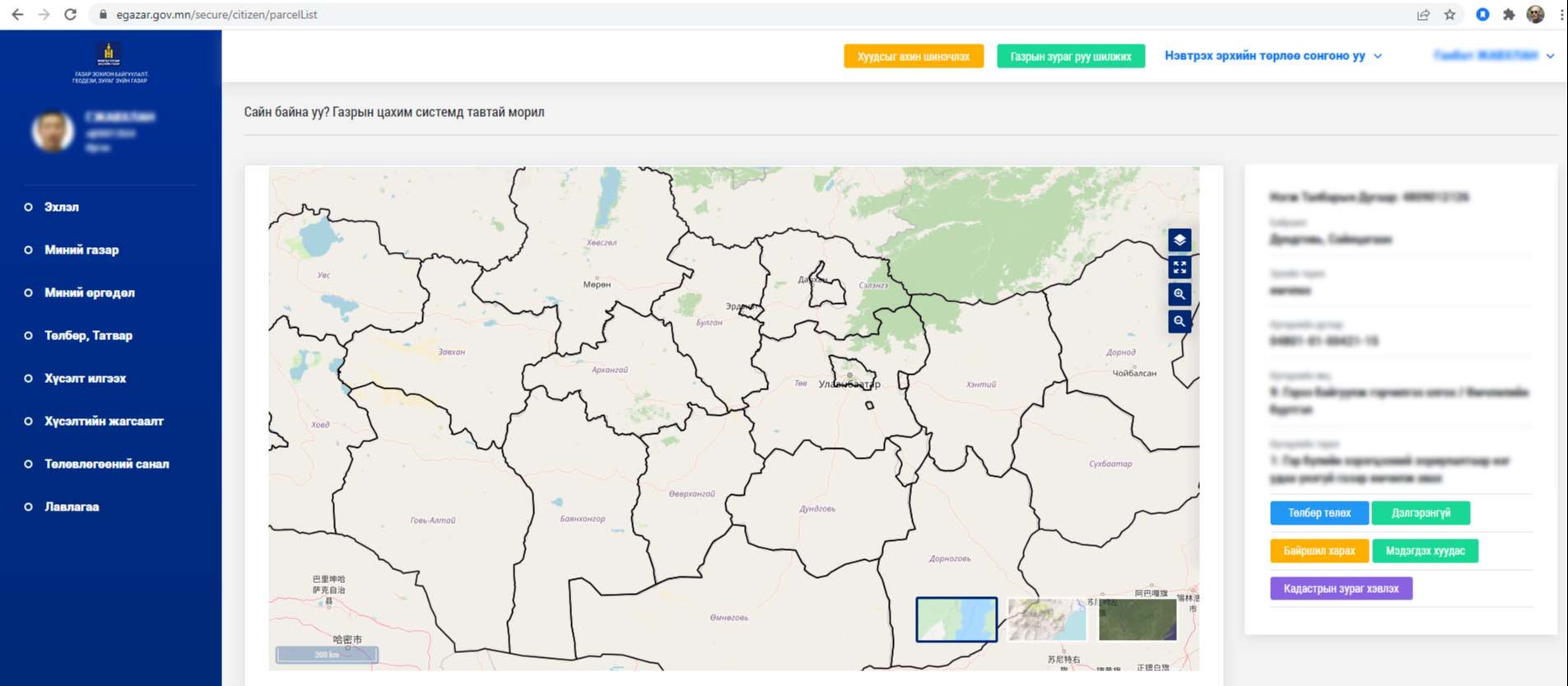Image resolution: width=1568 pixels, height=686 pixels.
Task: Click Кадастрын зураг хэвлэх button
Action: (x=1341, y=589)
